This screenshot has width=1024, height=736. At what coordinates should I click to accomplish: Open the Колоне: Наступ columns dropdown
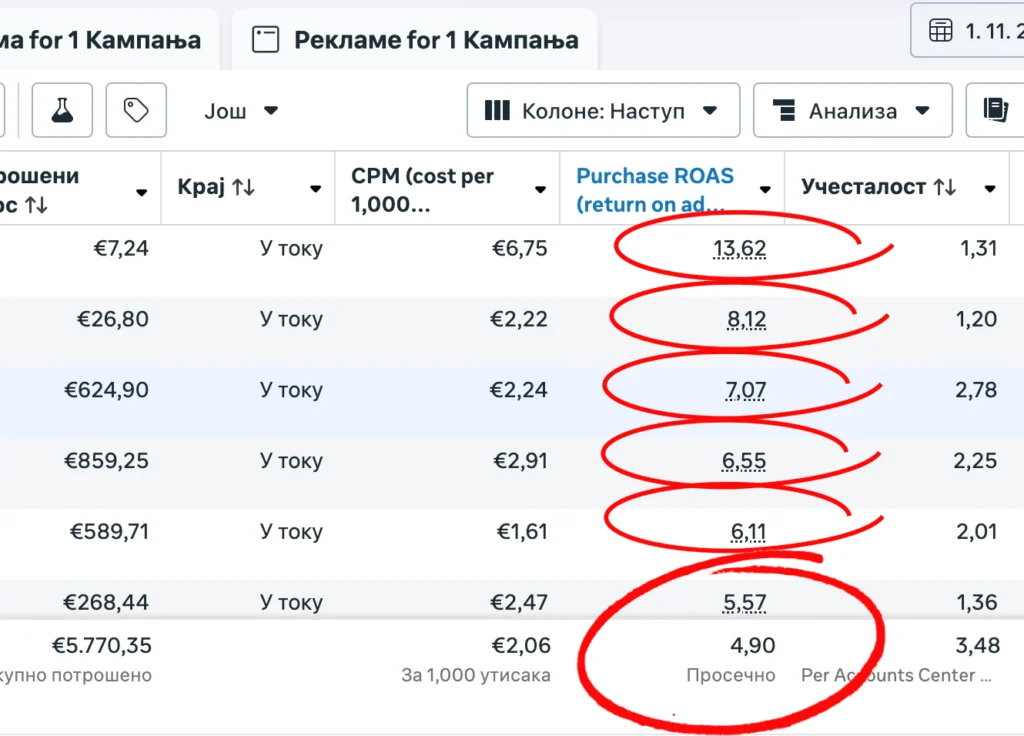coord(602,111)
